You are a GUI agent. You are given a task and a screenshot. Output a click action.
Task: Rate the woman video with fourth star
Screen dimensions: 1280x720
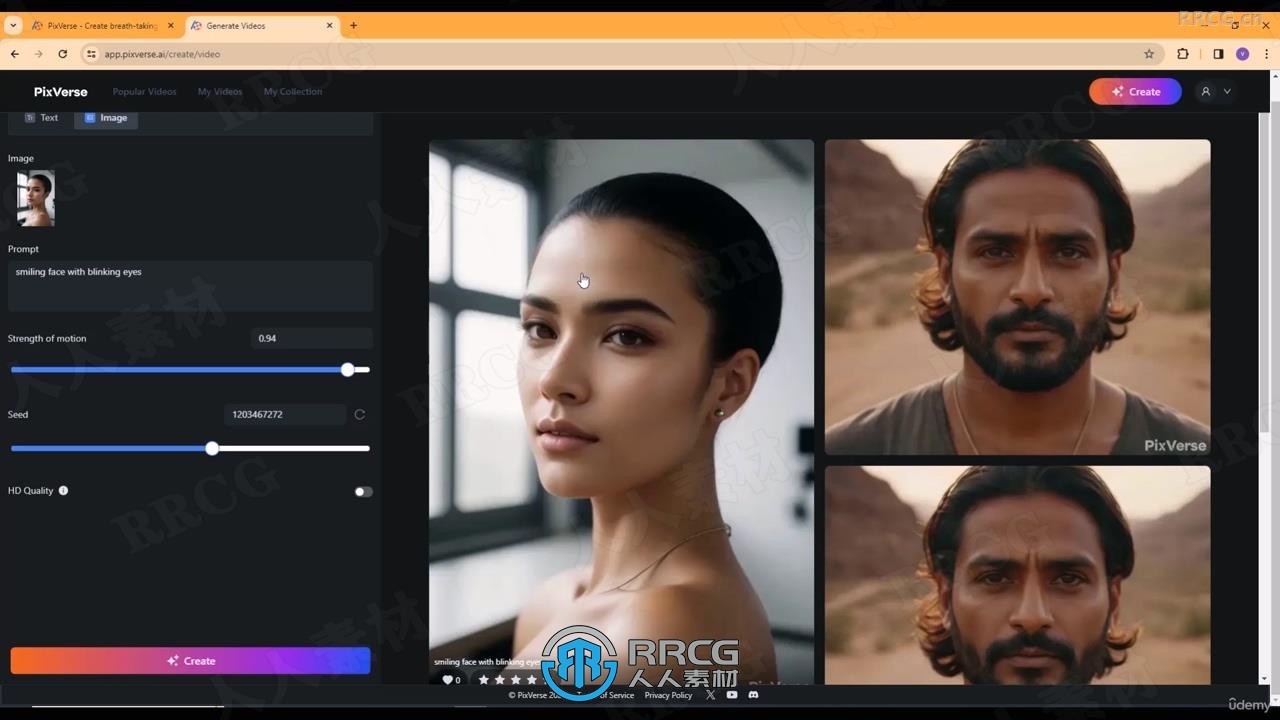(532, 680)
